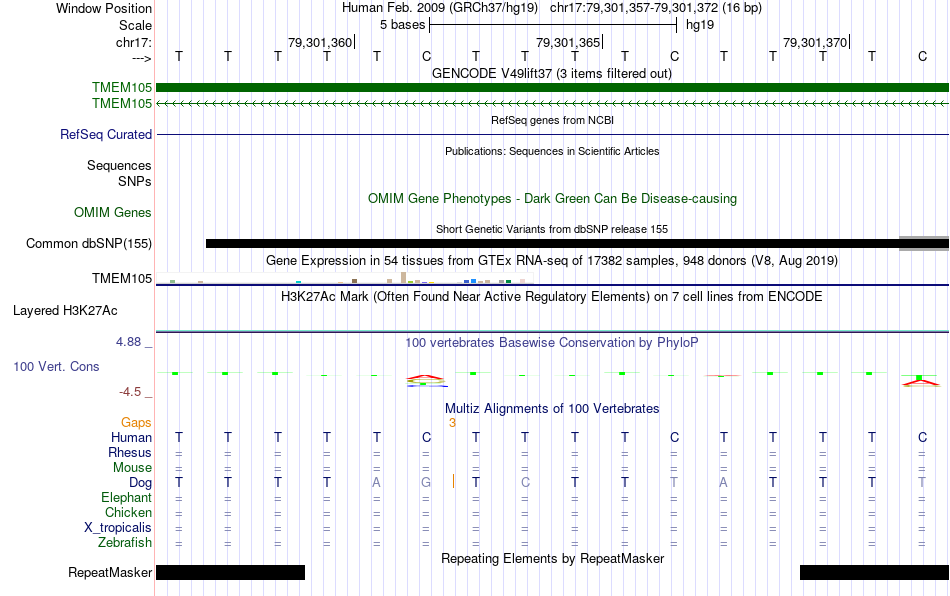This screenshot has width=950, height=596.
Task: Click the RepeatMasker track label
Action: coord(110,572)
